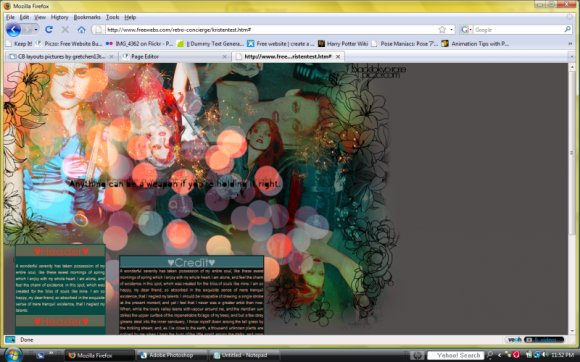Switch to the 'CB layouts pictures by gretchen' tab
The width and height of the screenshot is (580, 362).
(61, 57)
